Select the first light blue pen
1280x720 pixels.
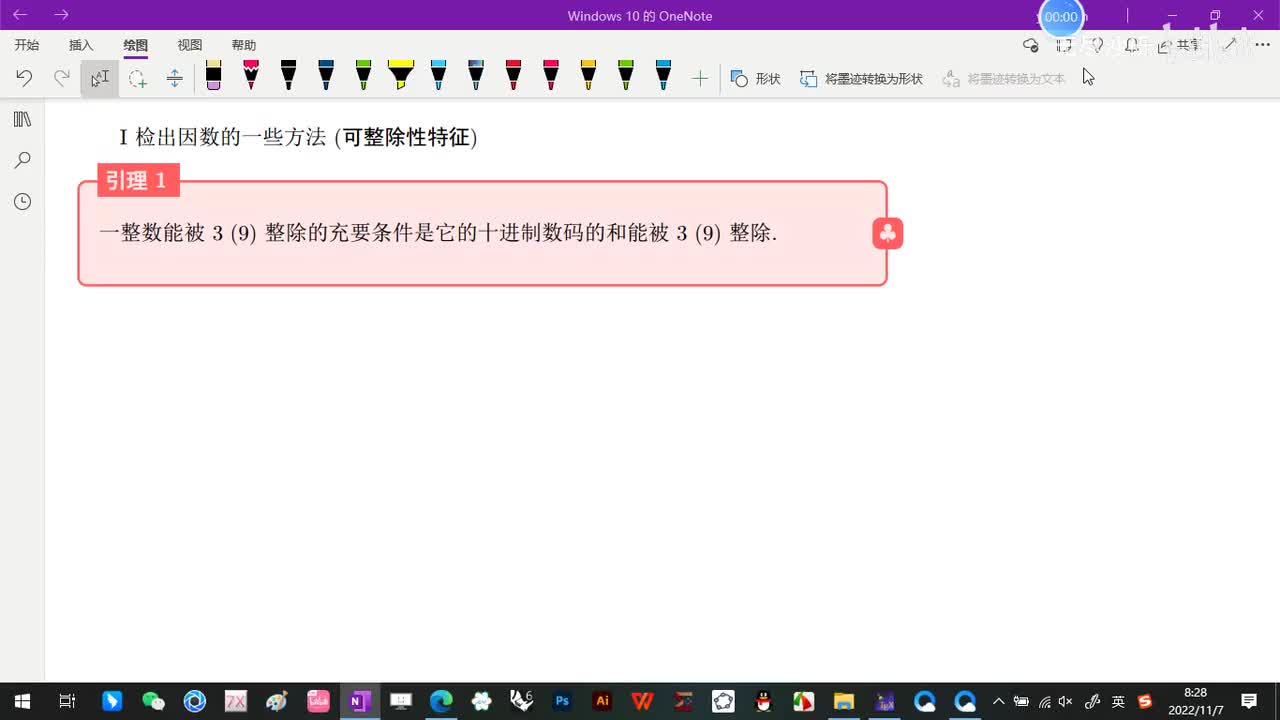point(438,75)
